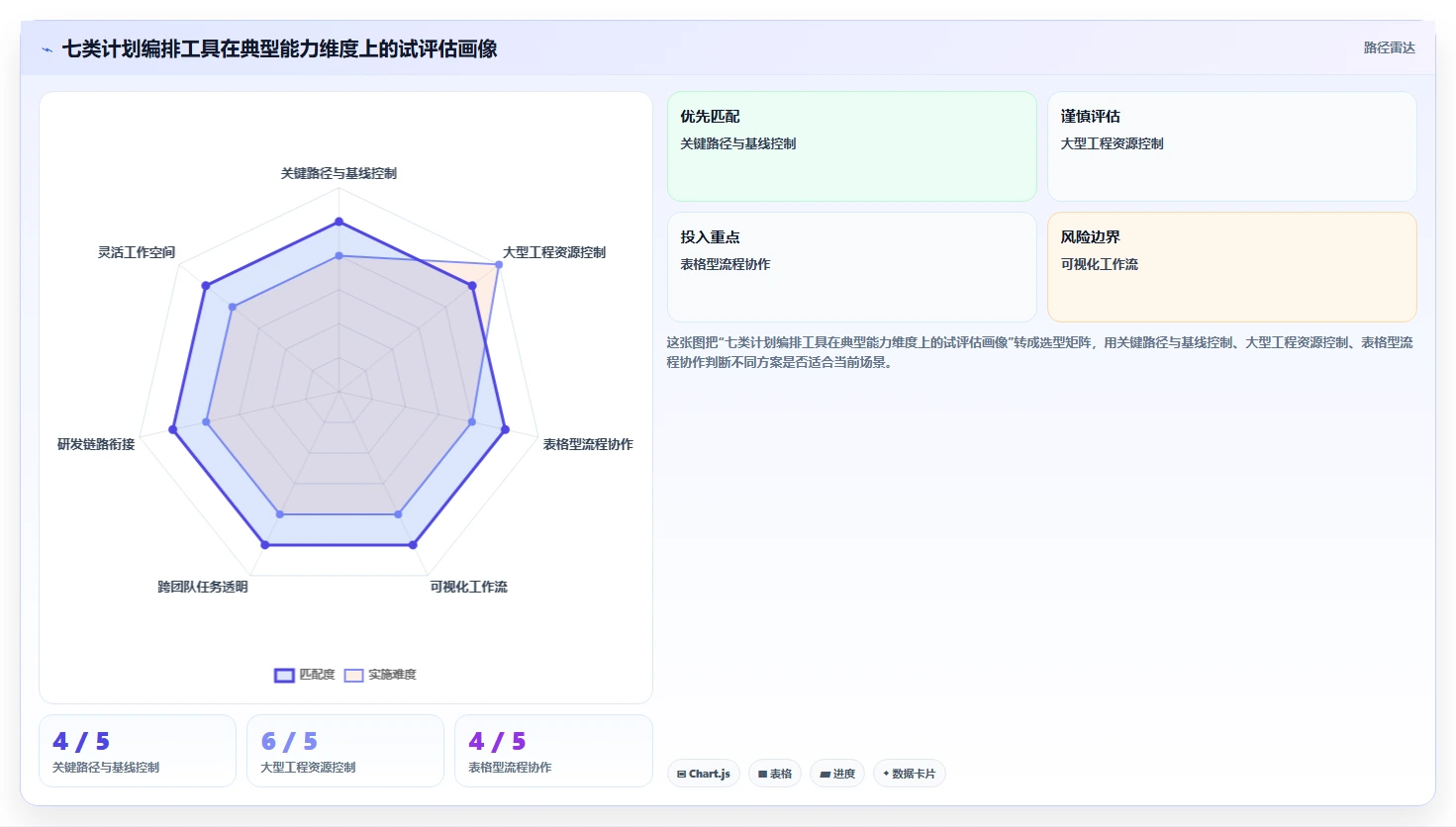Click the chart title 七类计划编排工具 heading

pyautogui.click(x=279, y=48)
